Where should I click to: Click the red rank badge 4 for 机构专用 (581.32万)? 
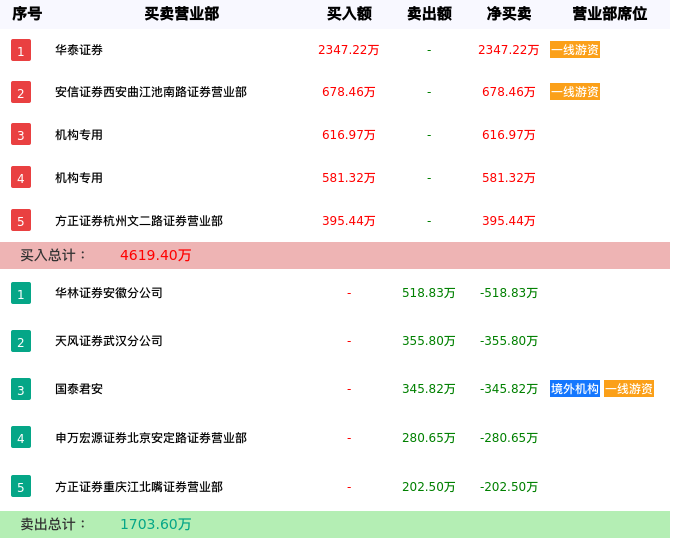21,178
